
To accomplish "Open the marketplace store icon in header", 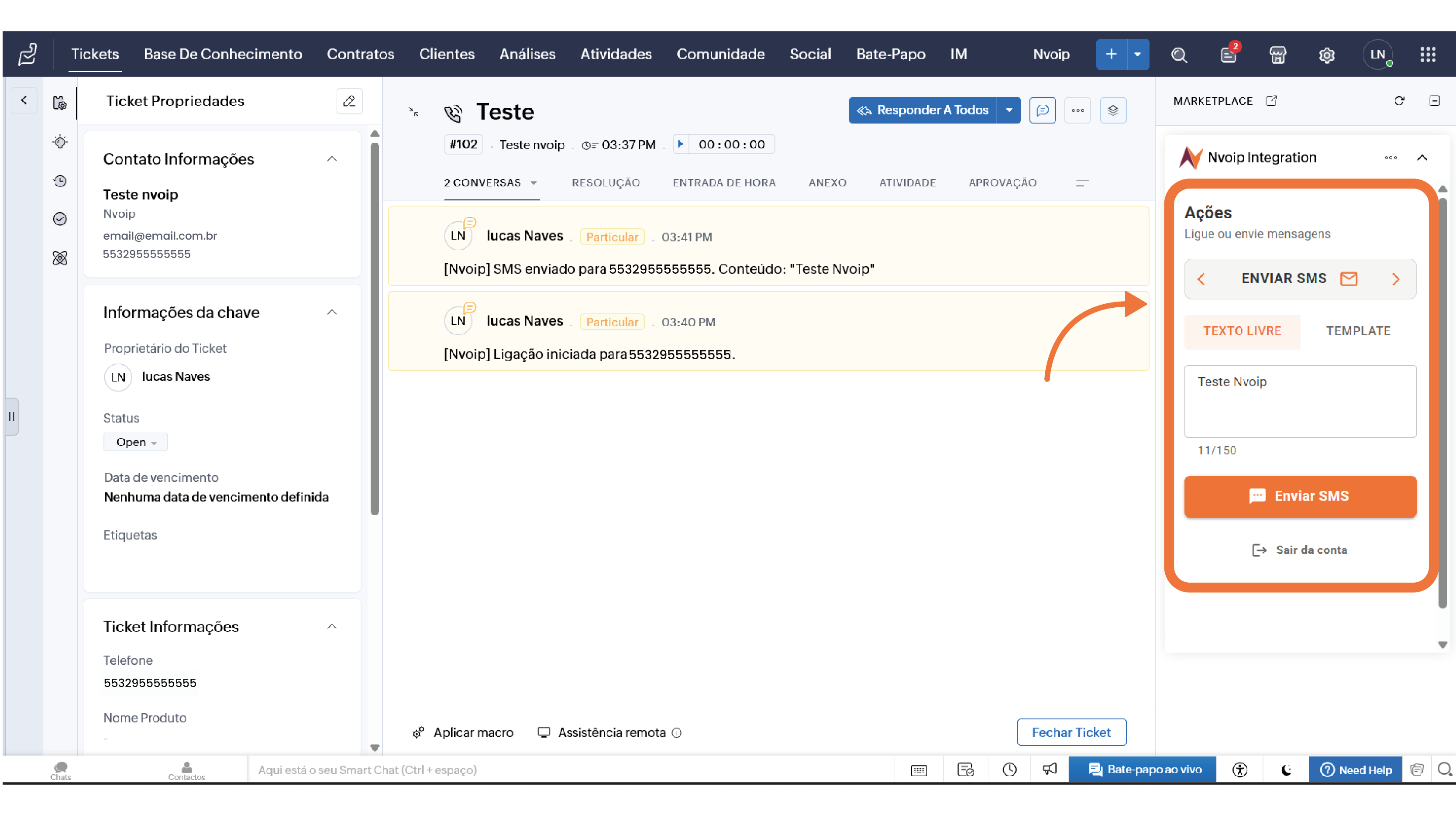I will (1277, 55).
